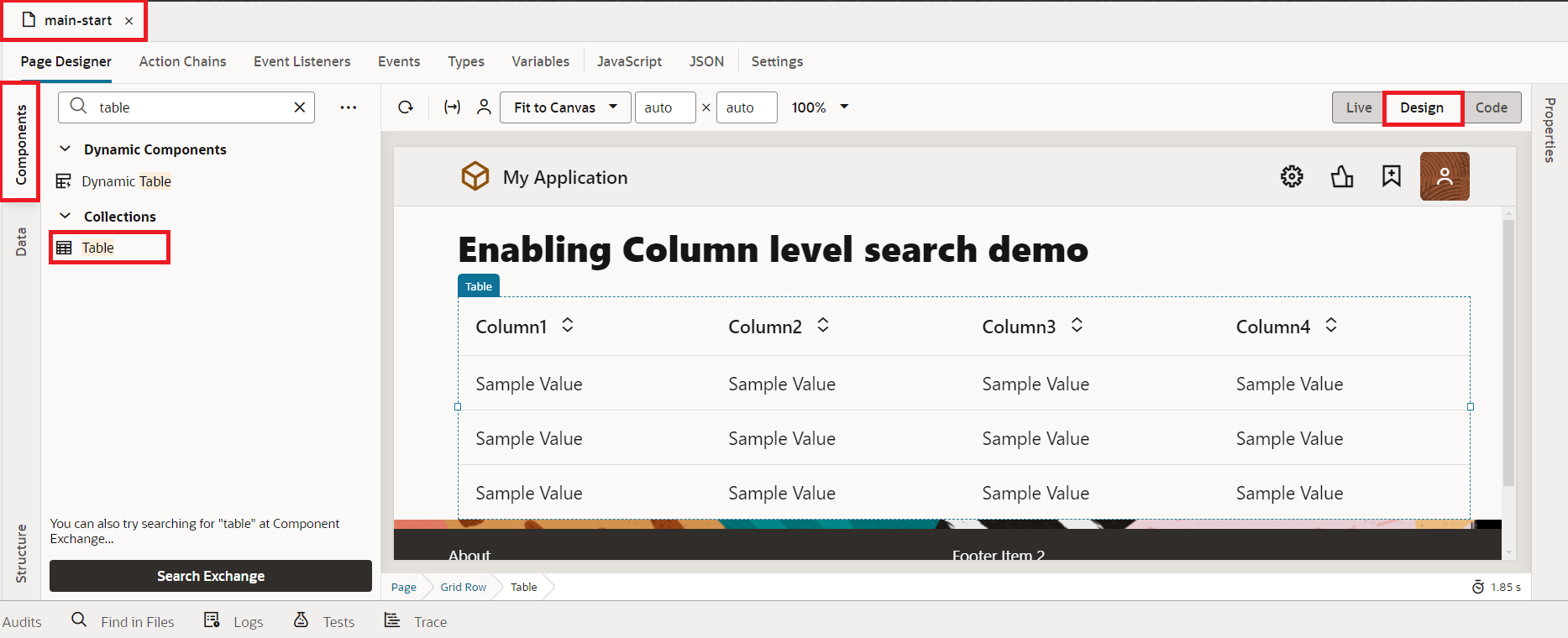The image size is (1568, 638).
Task: Click the page input parameters icon
Action: [452, 107]
